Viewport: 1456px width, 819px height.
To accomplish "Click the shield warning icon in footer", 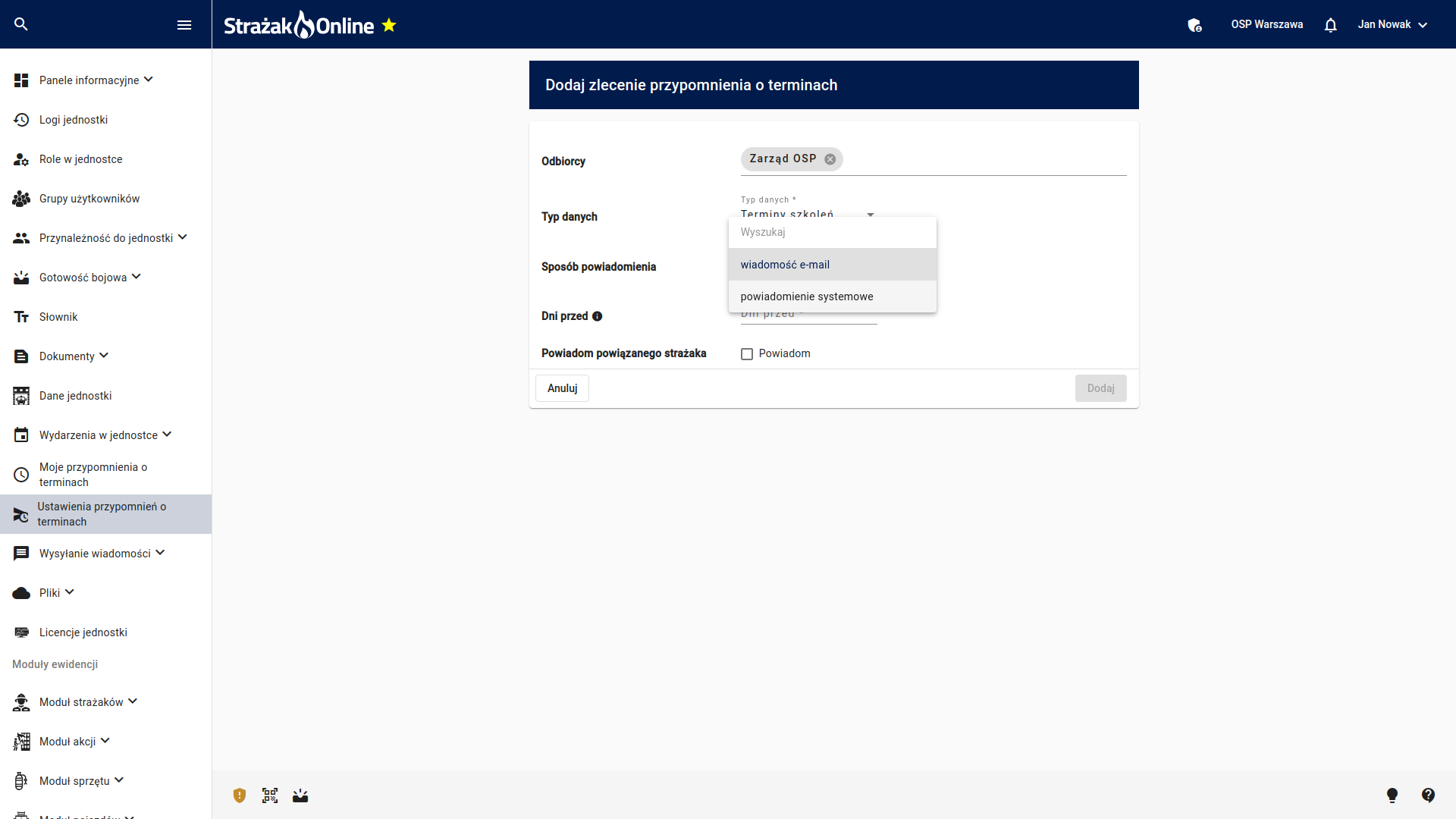I will pyautogui.click(x=240, y=795).
